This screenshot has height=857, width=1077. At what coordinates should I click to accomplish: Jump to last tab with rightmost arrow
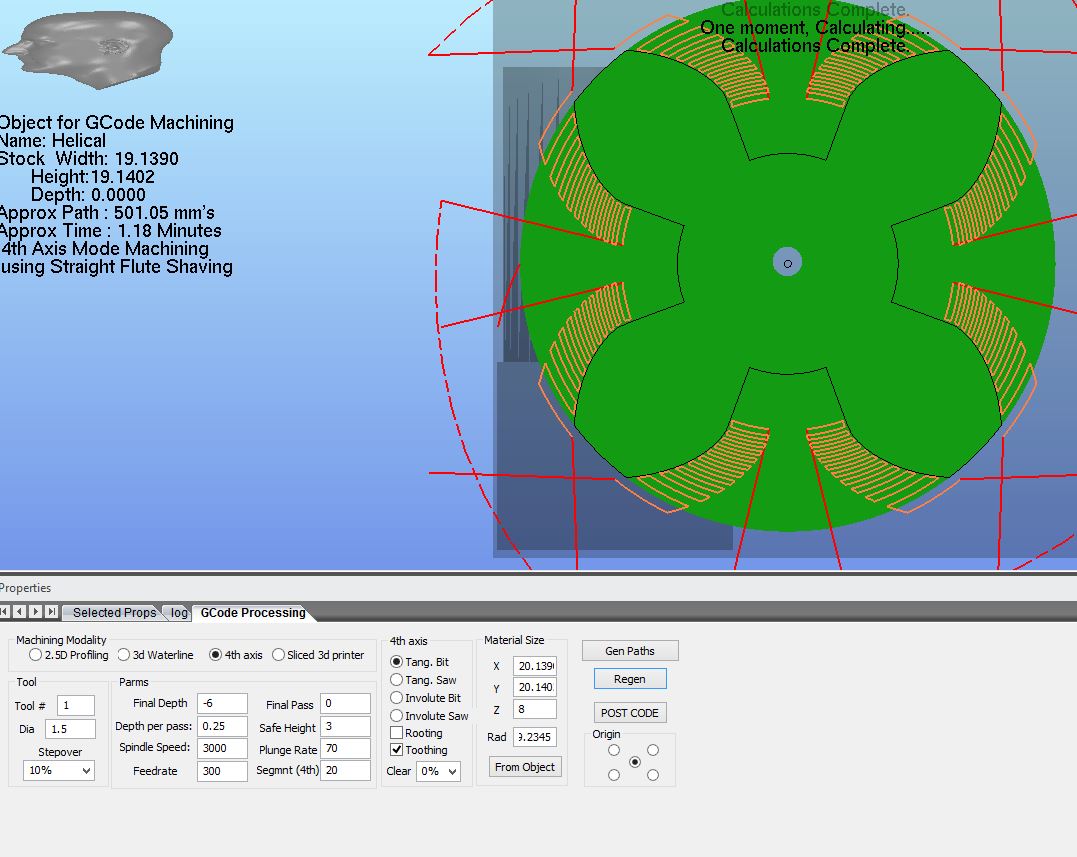pos(51,612)
